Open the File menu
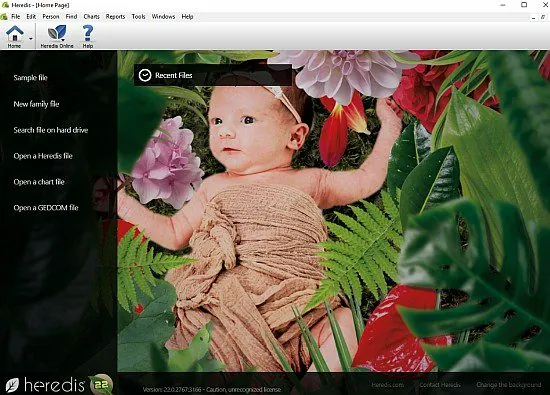 coord(16,16)
